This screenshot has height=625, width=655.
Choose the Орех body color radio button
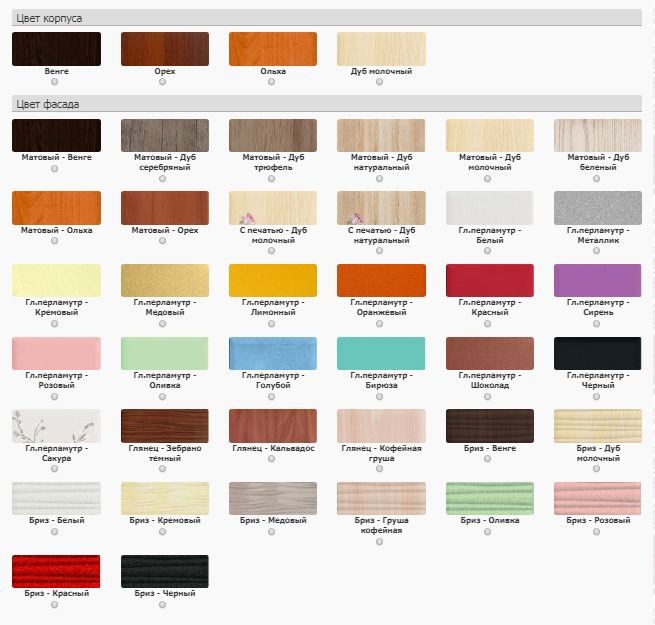pos(163,83)
